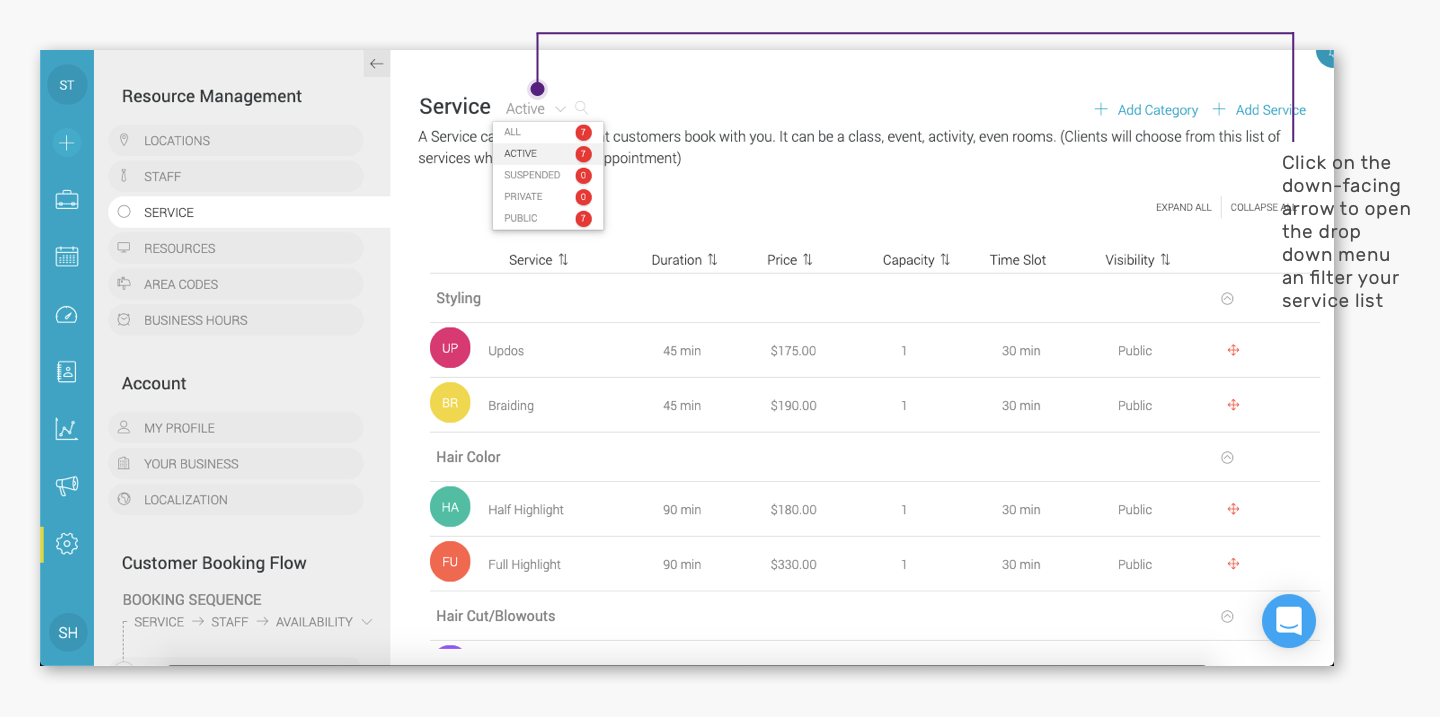
Task: Click the move handle on the Braiding row
Action: pyautogui.click(x=1233, y=405)
